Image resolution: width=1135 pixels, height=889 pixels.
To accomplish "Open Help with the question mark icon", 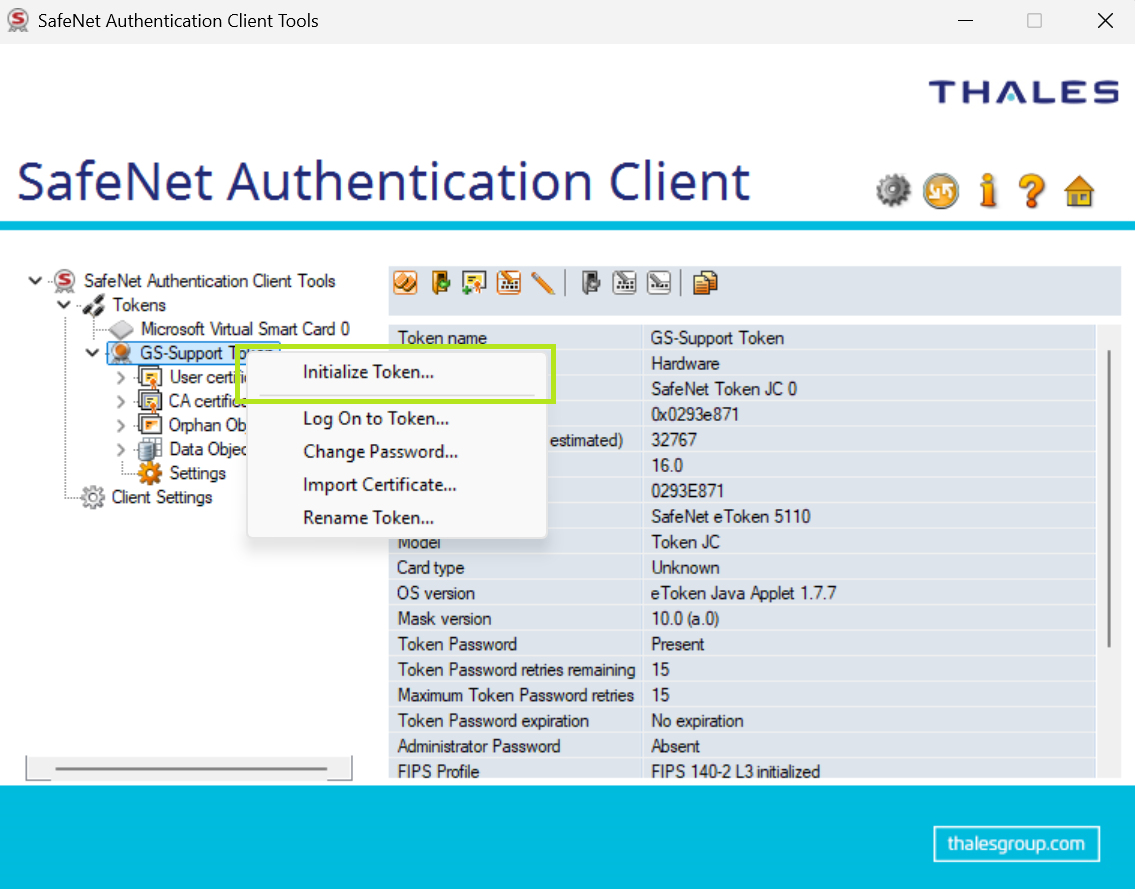I will pyautogui.click(x=1031, y=191).
